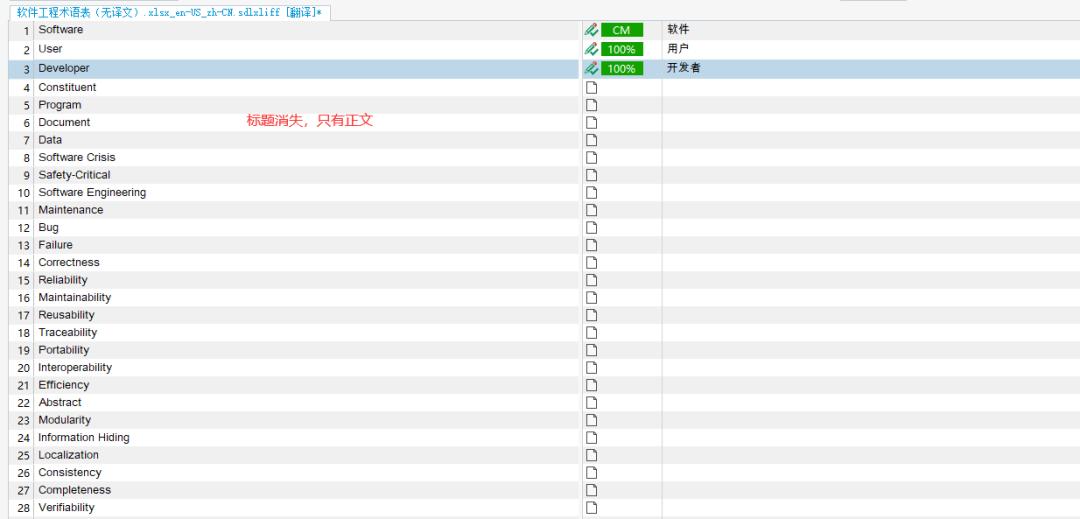The width and height of the screenshot is (1080, 519).
Task: Click untranslated status icon for Verifiability segment
Action: click(591, 508)
